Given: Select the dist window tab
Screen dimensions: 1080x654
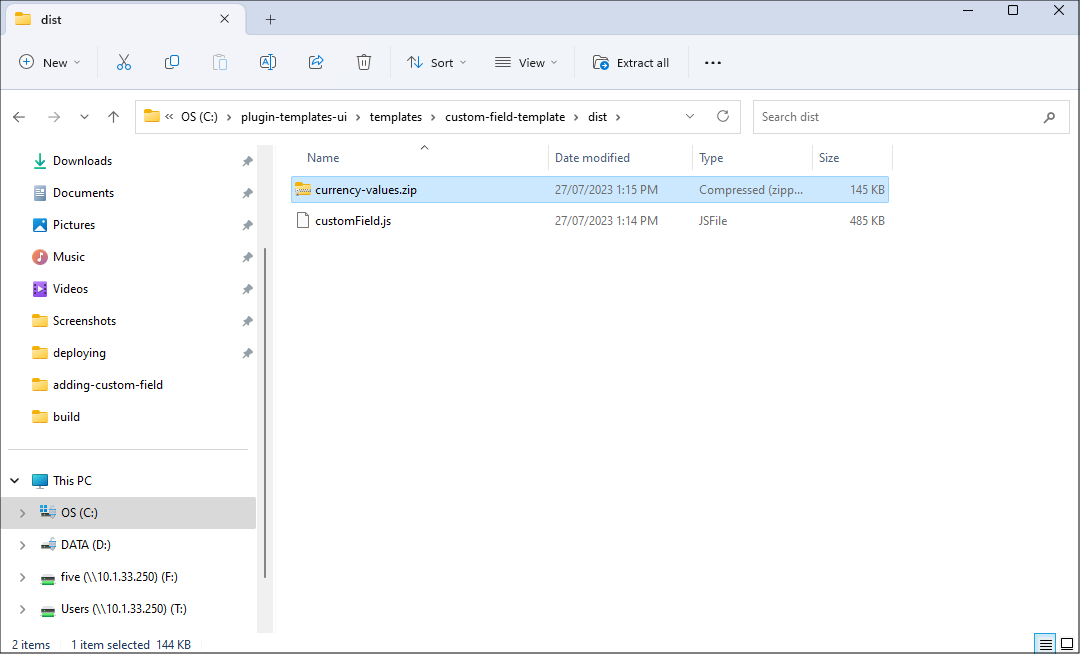Looking at the screenshot, I should (125, 19).
